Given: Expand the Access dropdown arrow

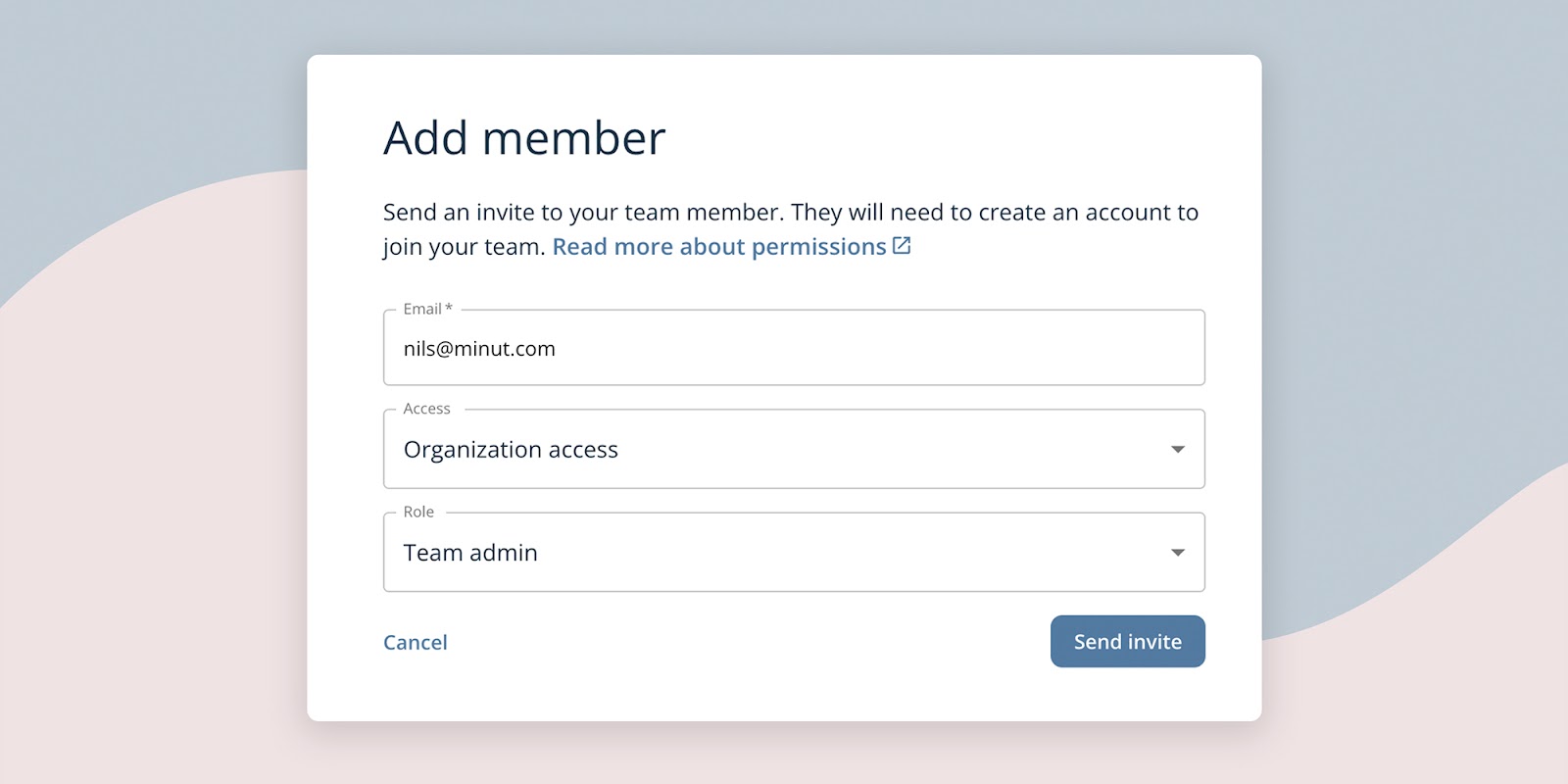Looking at the screenshot, I should coord(1177,450).
